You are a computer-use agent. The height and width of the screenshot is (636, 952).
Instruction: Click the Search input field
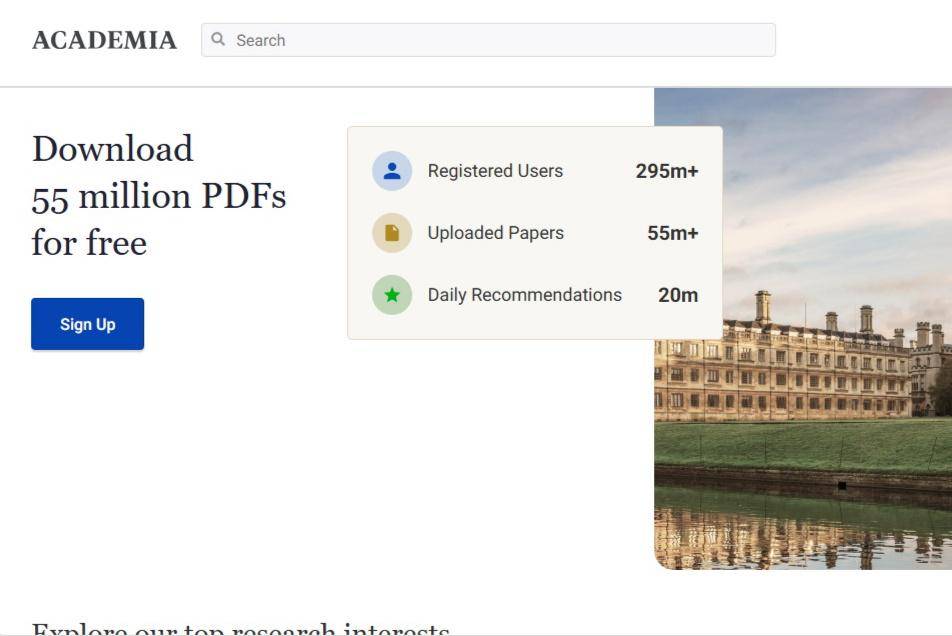(488, 40)
